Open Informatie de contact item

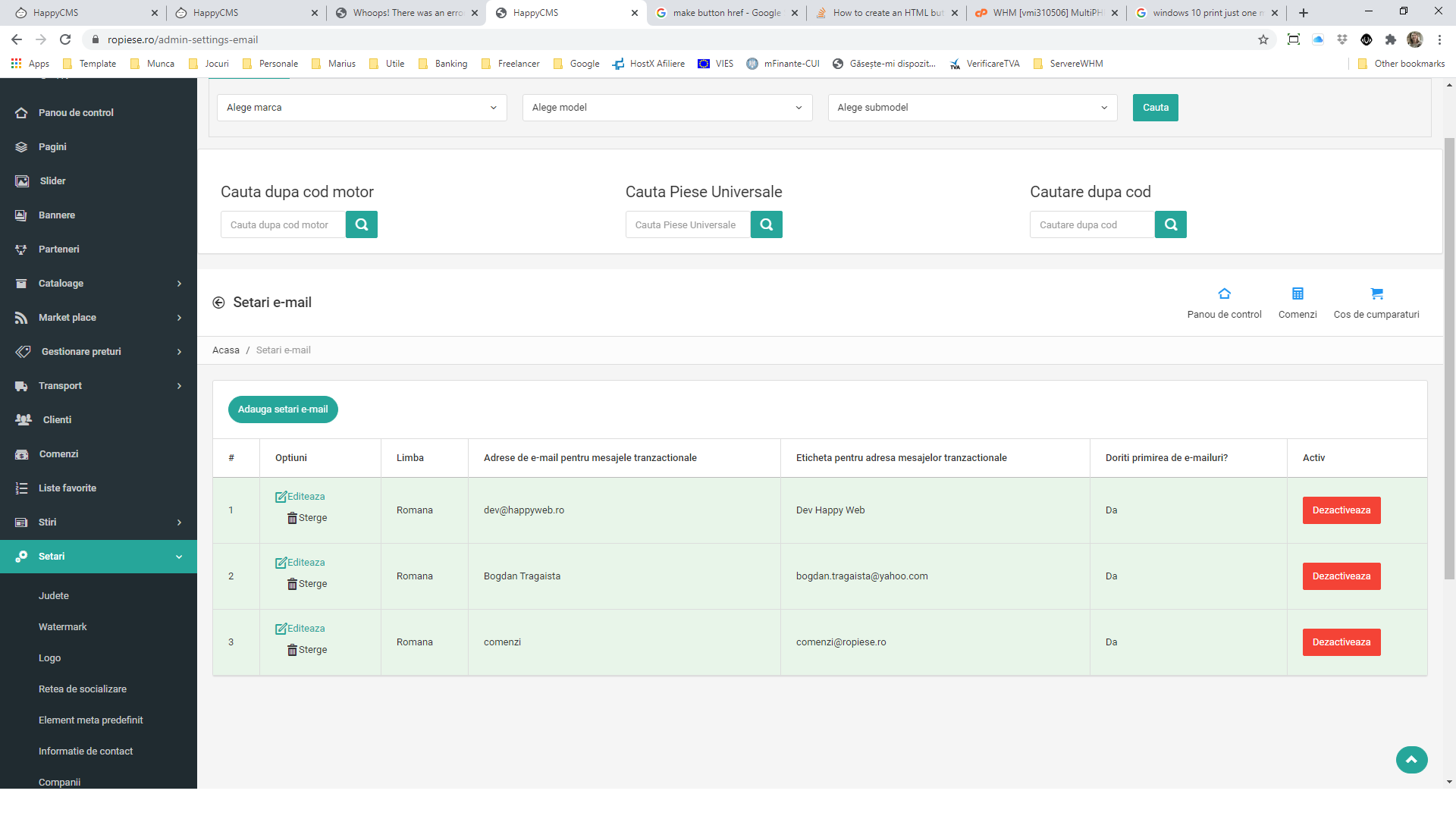click(x=86, y=752)
